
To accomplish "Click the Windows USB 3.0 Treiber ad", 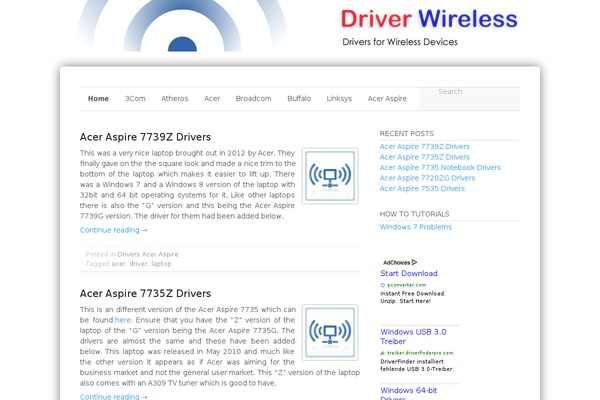I will click(x=413, y=336).
